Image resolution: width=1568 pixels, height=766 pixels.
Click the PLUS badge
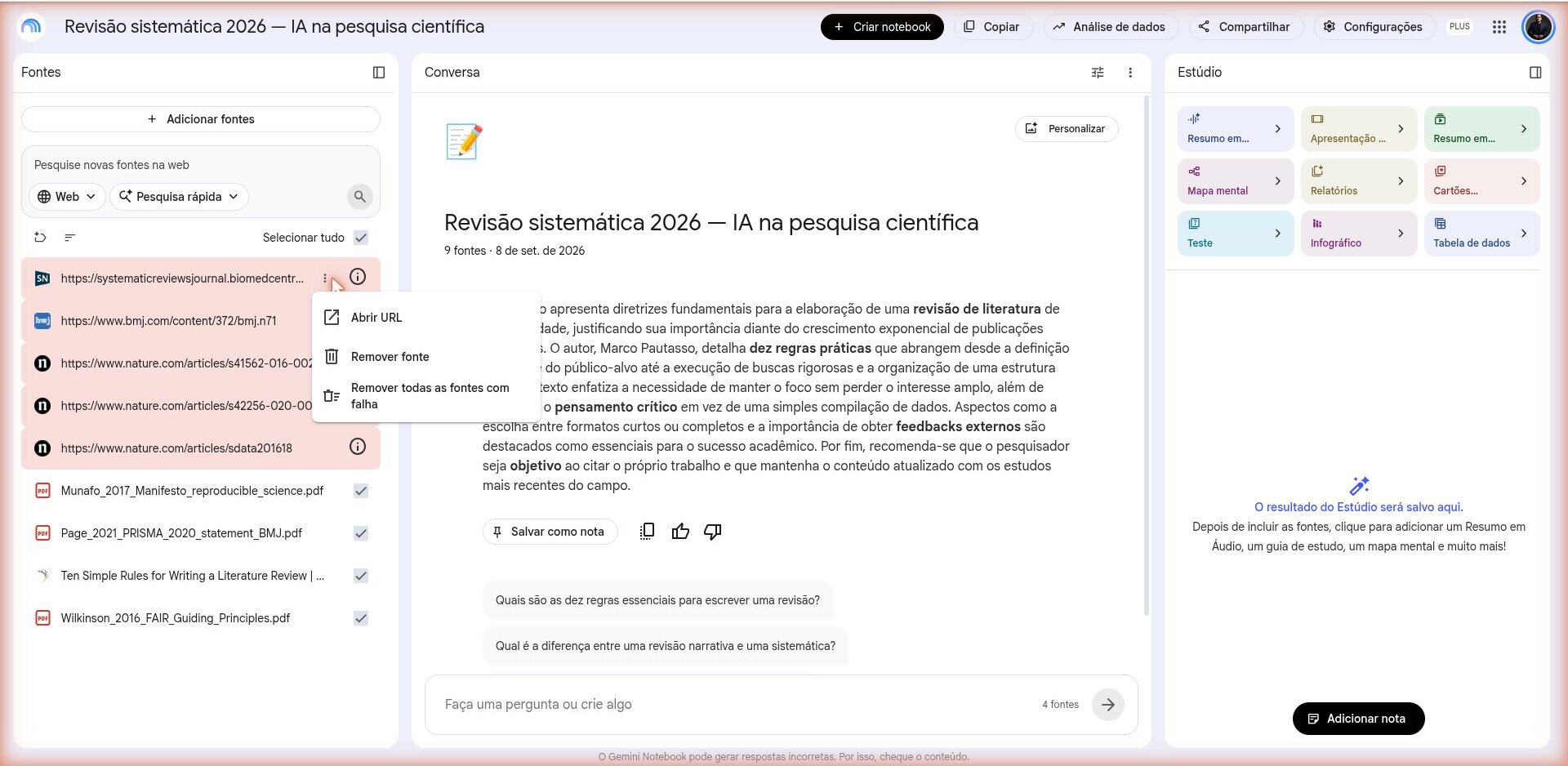(x=1459, y=27)
